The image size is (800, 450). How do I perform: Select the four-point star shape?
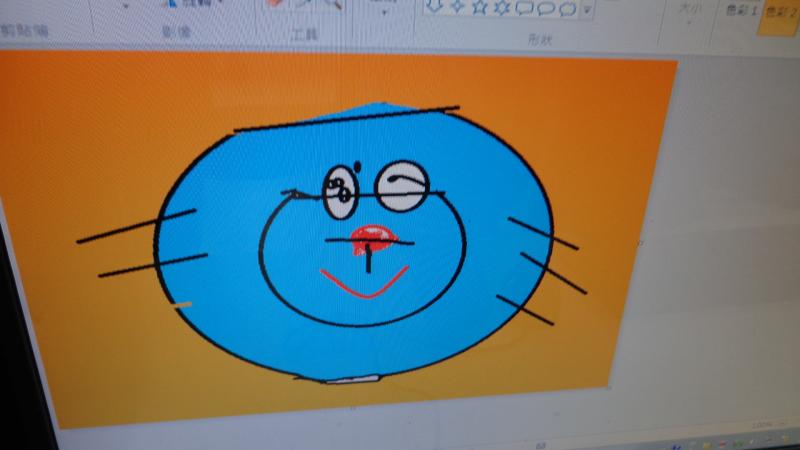457,6
